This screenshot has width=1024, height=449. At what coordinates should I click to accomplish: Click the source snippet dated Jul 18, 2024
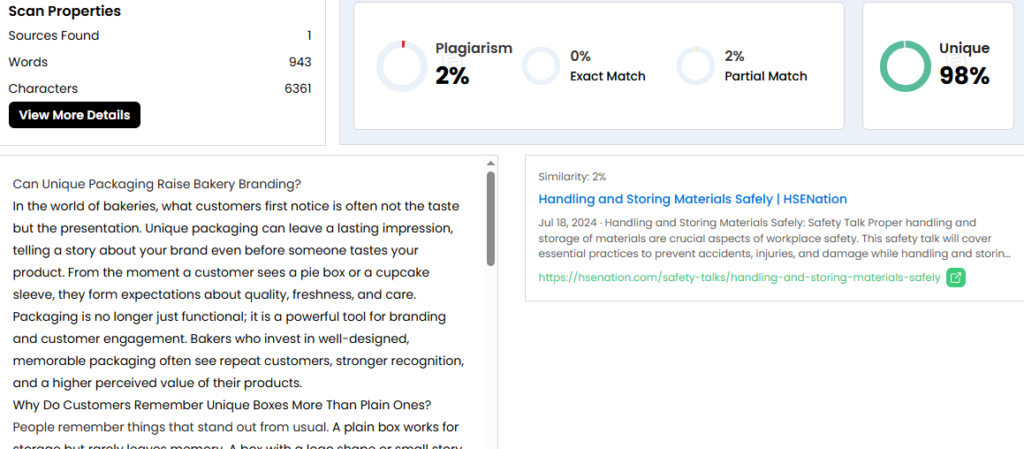tap(774, 238)
